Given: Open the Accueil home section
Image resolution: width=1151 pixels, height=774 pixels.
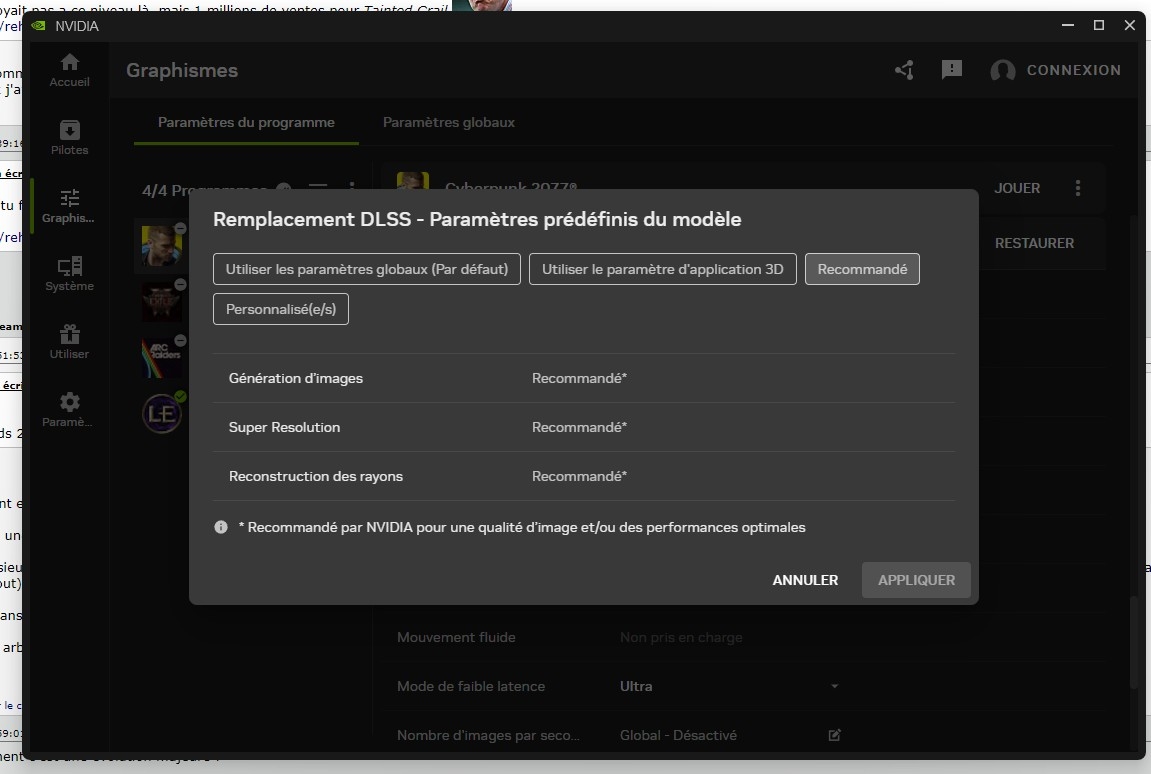Looking at the screenshot, I should [69, 70].
